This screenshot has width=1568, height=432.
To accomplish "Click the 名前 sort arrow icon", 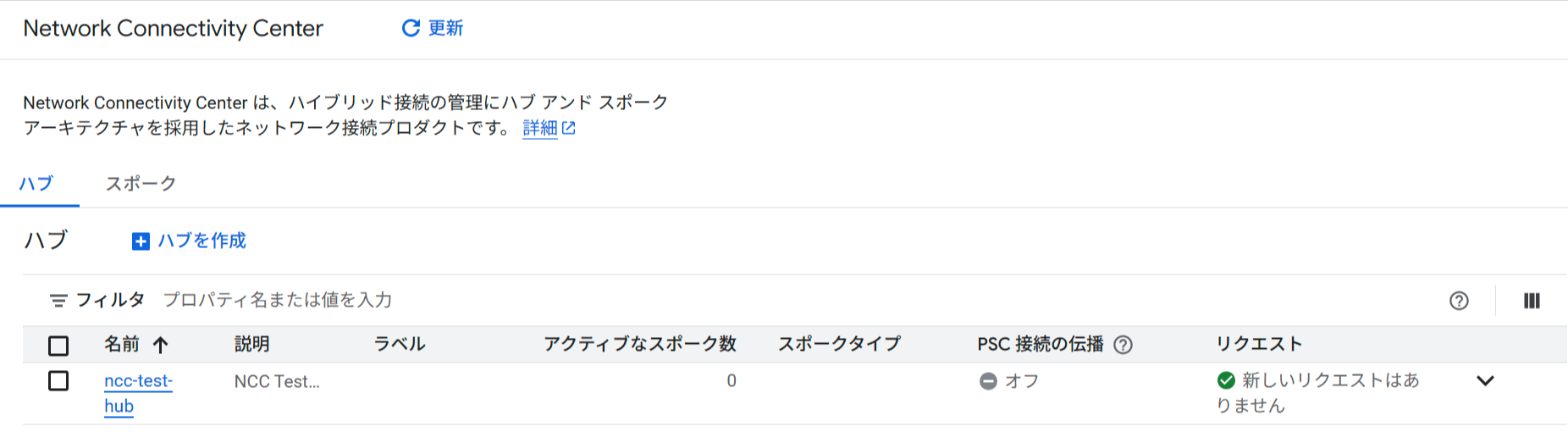I will point(161,345).
